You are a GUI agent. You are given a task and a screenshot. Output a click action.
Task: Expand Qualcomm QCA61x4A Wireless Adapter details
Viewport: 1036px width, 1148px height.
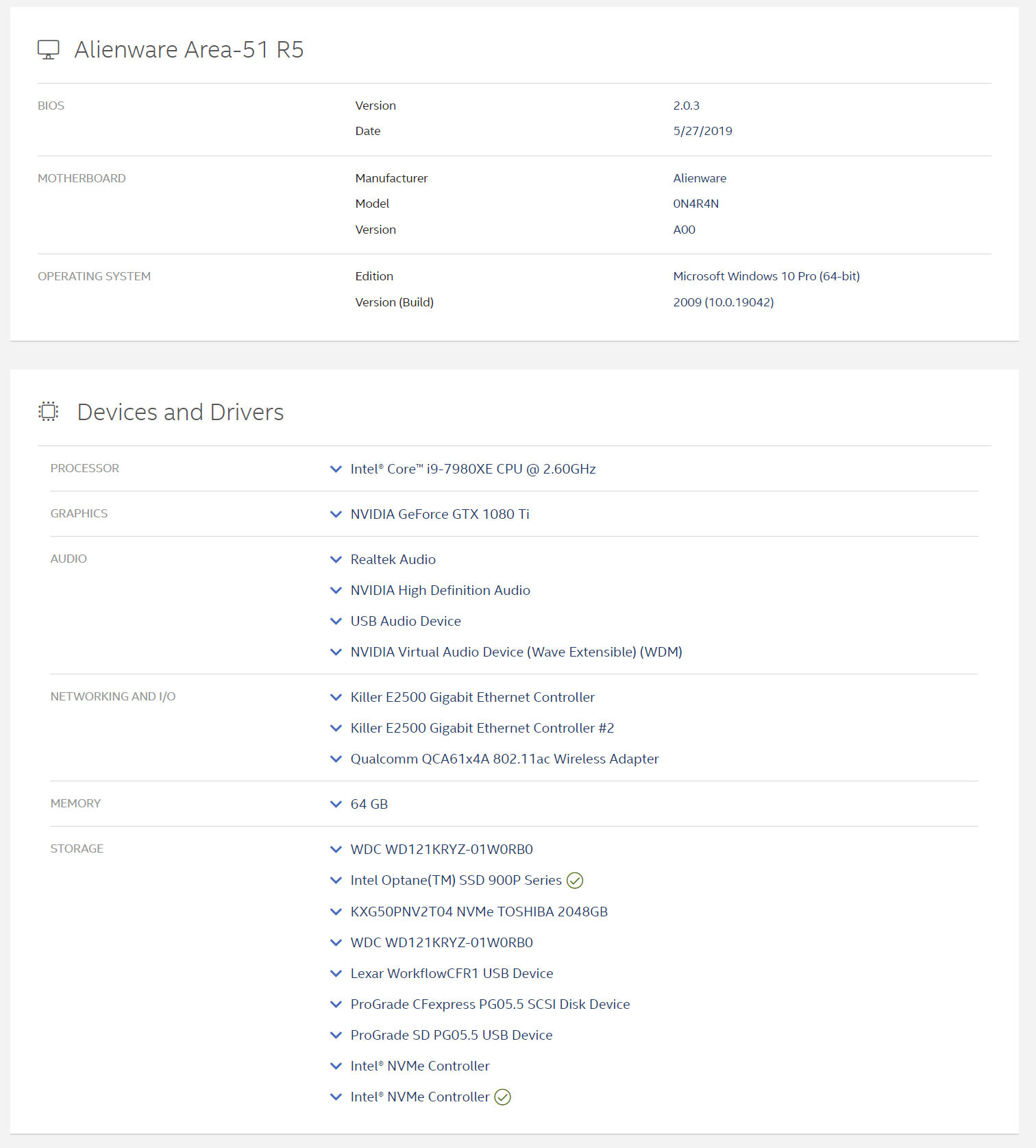[336, 759]
